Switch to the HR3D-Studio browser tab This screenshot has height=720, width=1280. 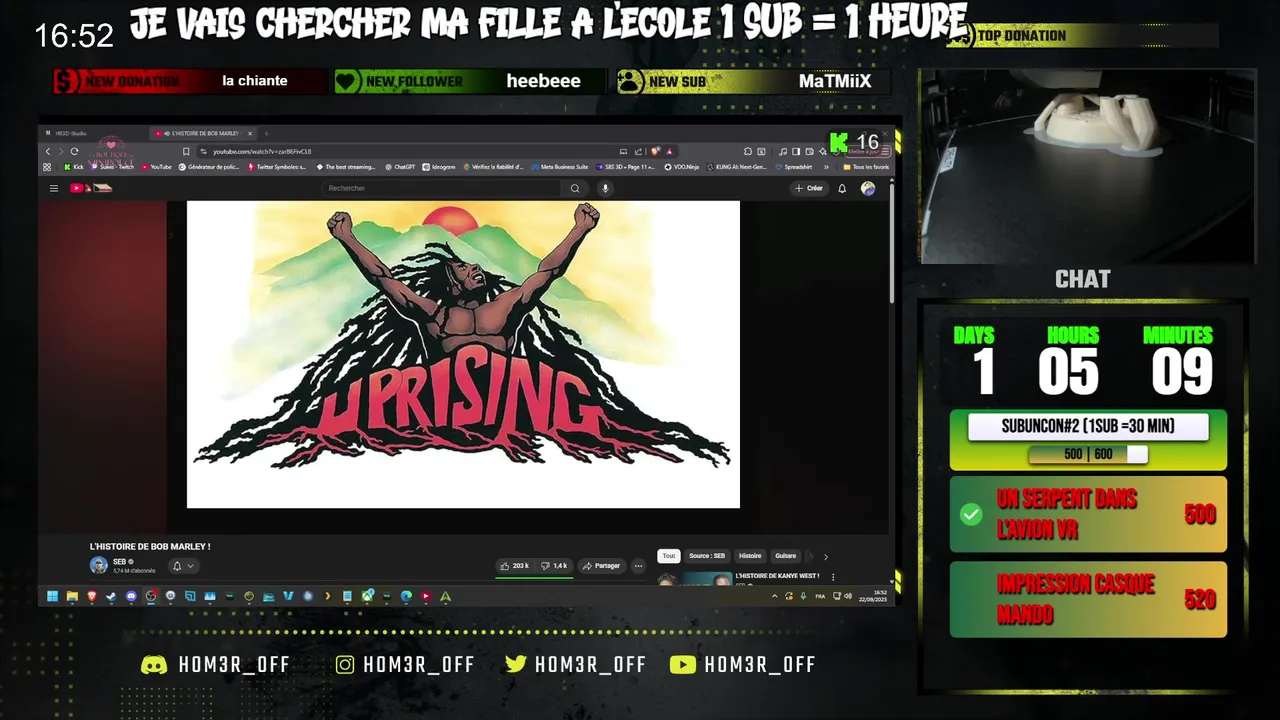[71, 133]
